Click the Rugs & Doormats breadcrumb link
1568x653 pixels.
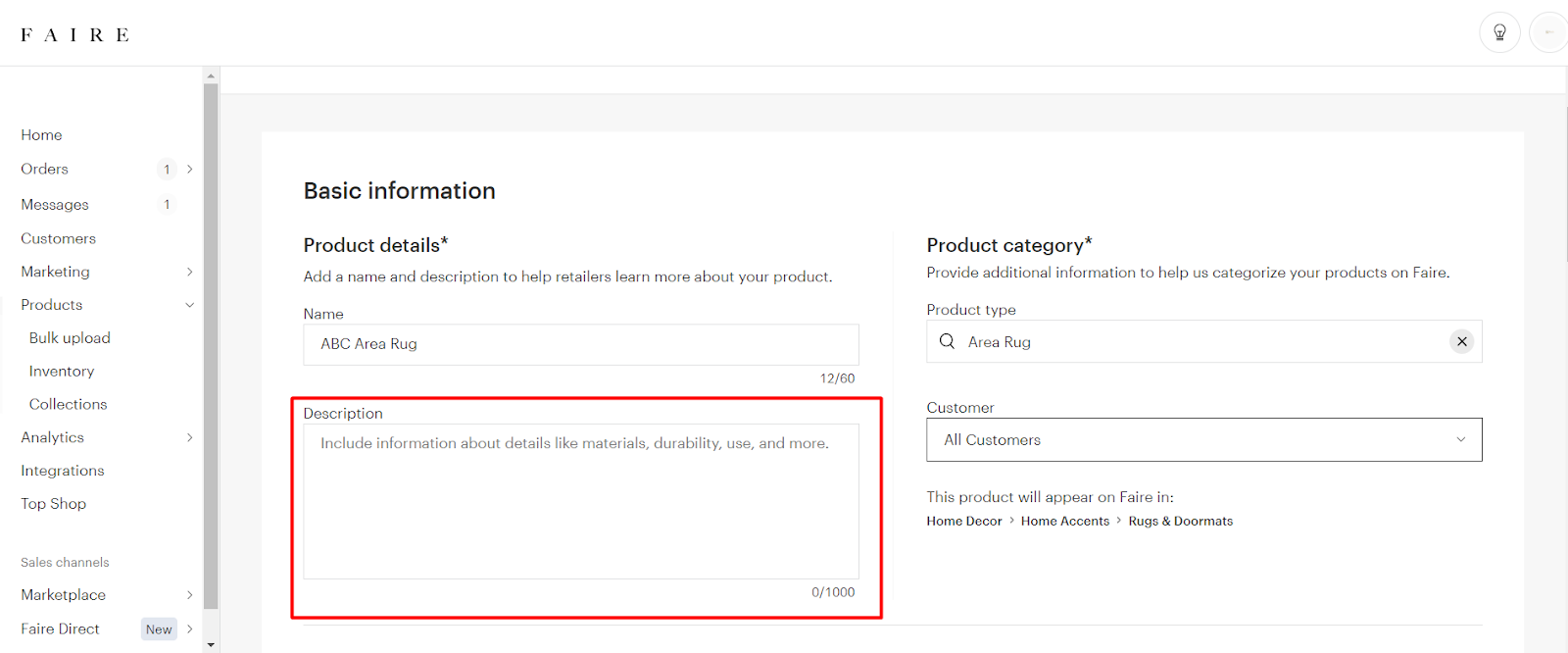point(1180,522)
